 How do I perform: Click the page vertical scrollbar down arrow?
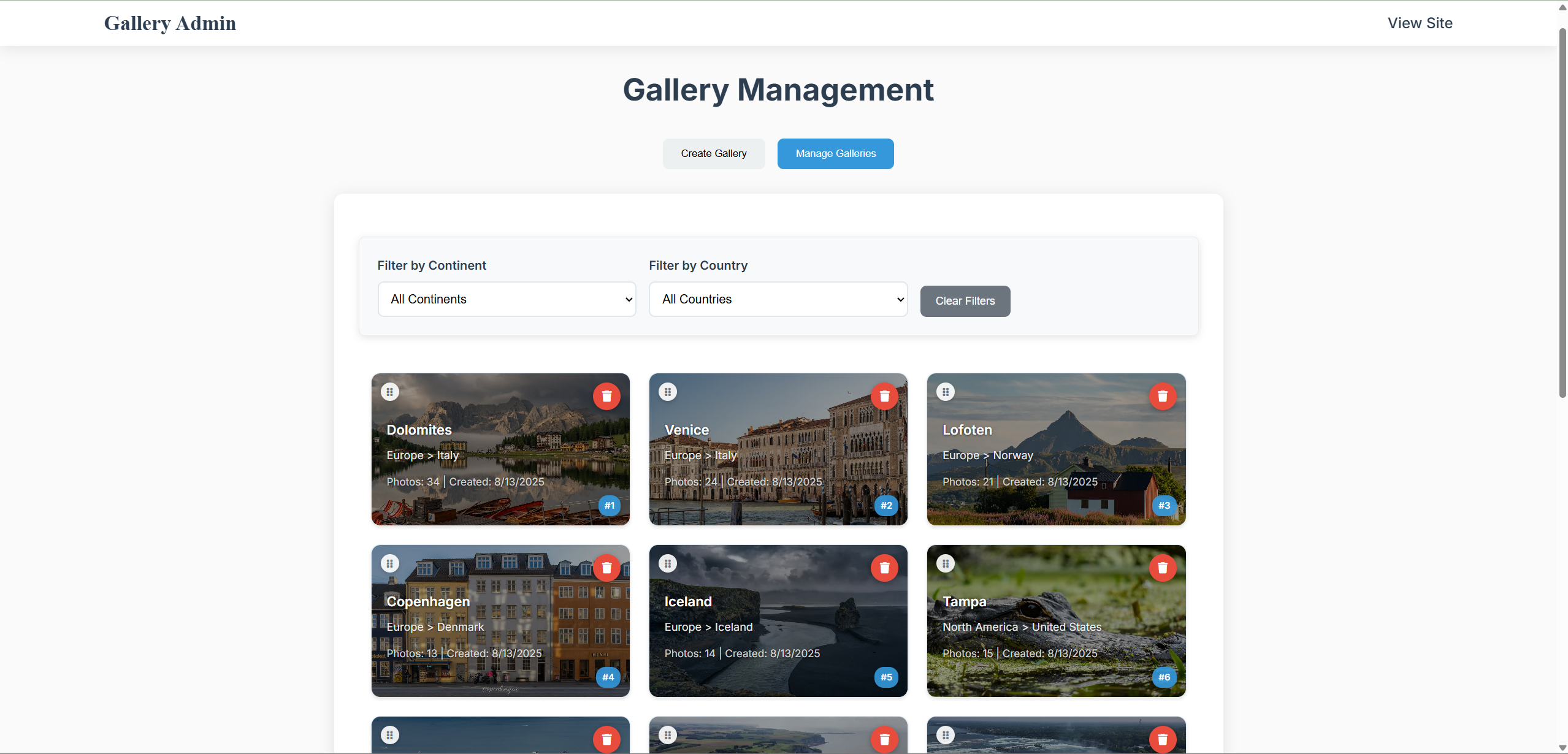(x=1562, y=748)
